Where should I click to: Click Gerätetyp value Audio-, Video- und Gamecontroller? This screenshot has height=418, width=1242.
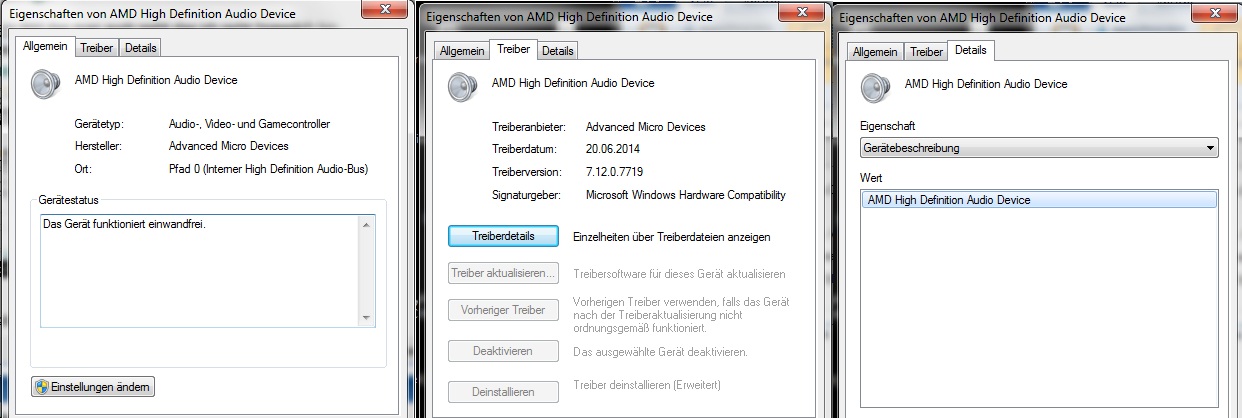click(249, 124)
